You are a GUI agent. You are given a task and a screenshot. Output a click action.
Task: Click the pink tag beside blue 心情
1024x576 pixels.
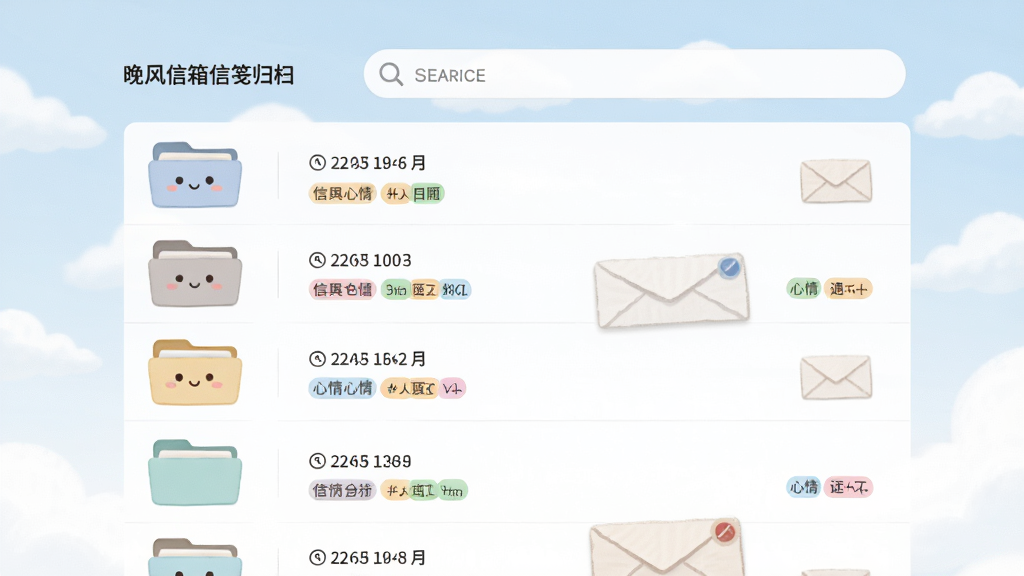pyautogui.click(x=848, y=487)
